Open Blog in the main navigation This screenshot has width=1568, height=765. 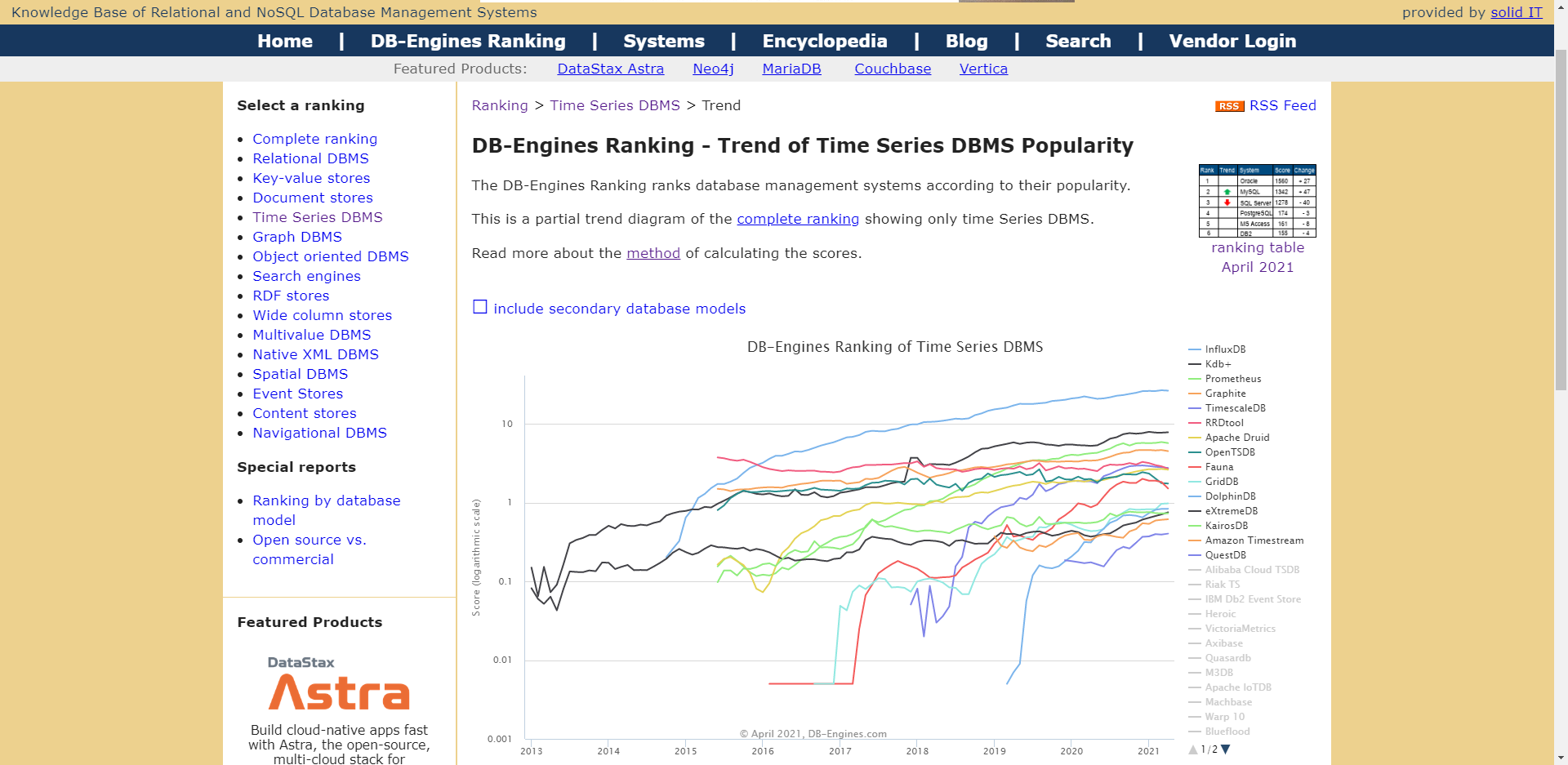click(967, 41)
